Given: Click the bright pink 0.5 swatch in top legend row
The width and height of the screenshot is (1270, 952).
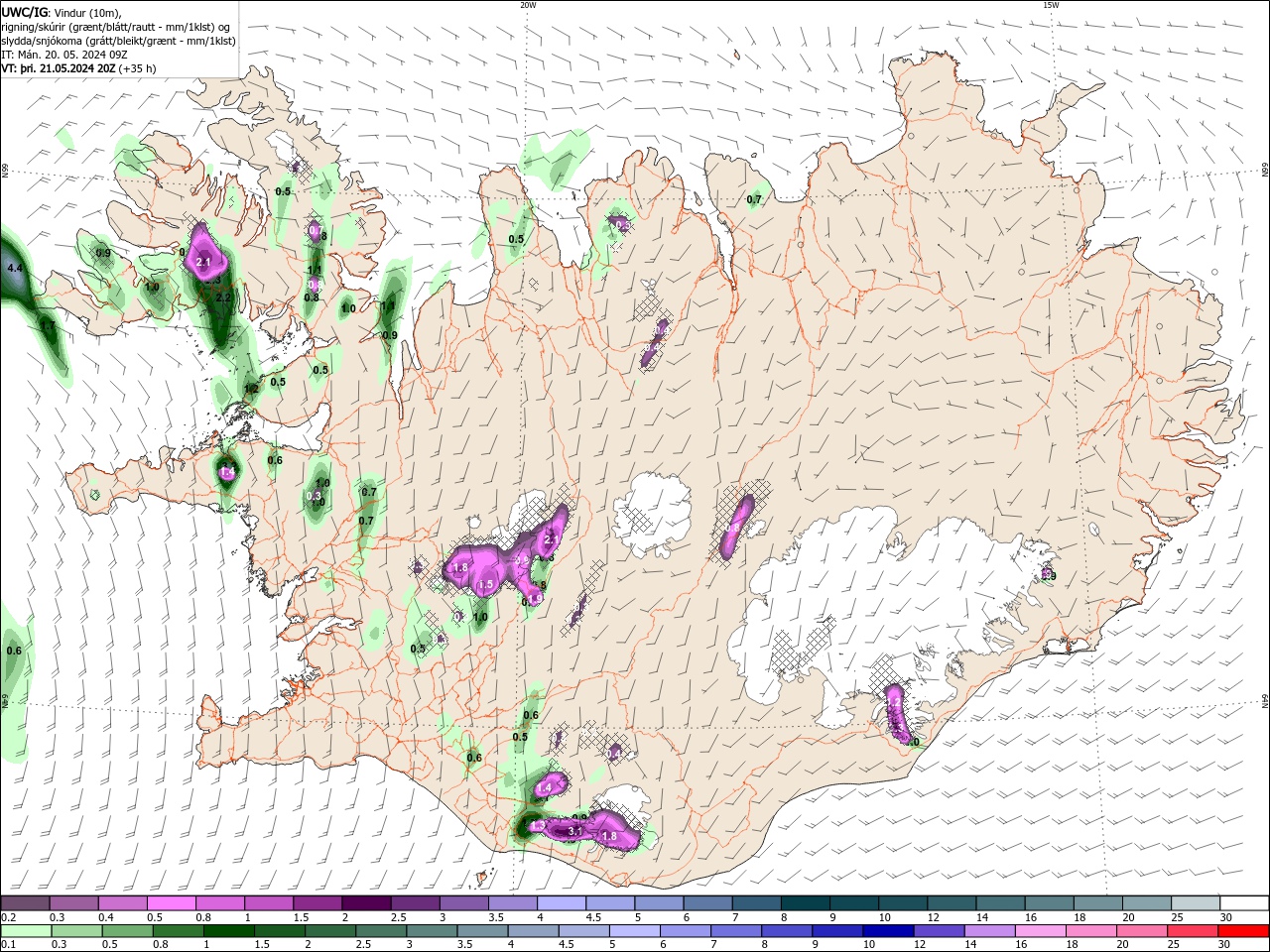Looking at the screenshot, I should click(171, 903).
